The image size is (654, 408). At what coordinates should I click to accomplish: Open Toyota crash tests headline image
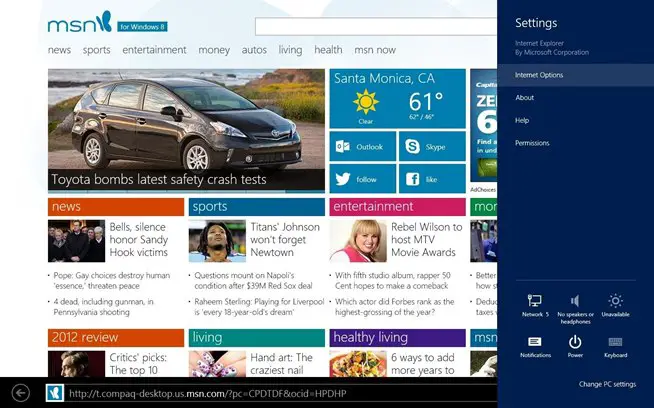point(186,131)
